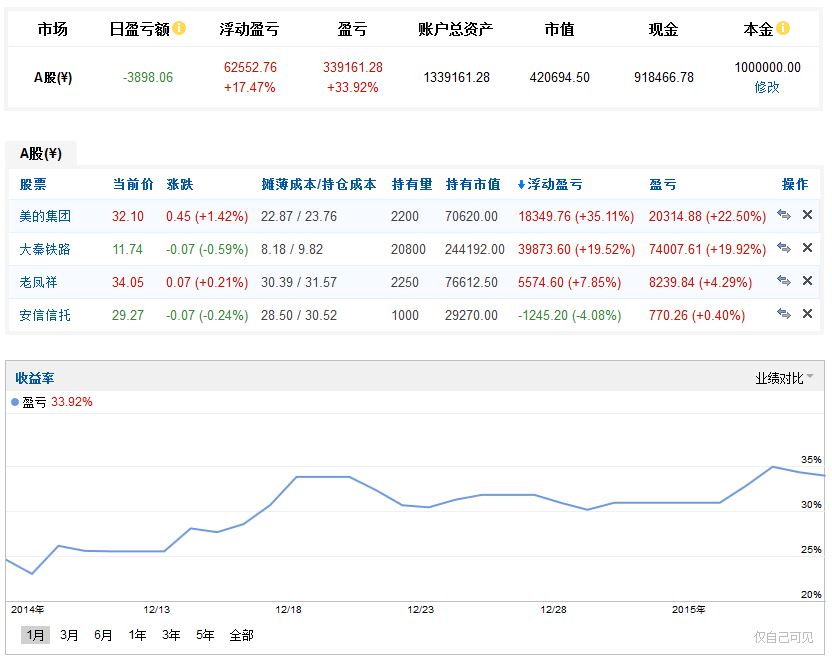Click the trade arrows icon for 安信信托

coord(784,314)
